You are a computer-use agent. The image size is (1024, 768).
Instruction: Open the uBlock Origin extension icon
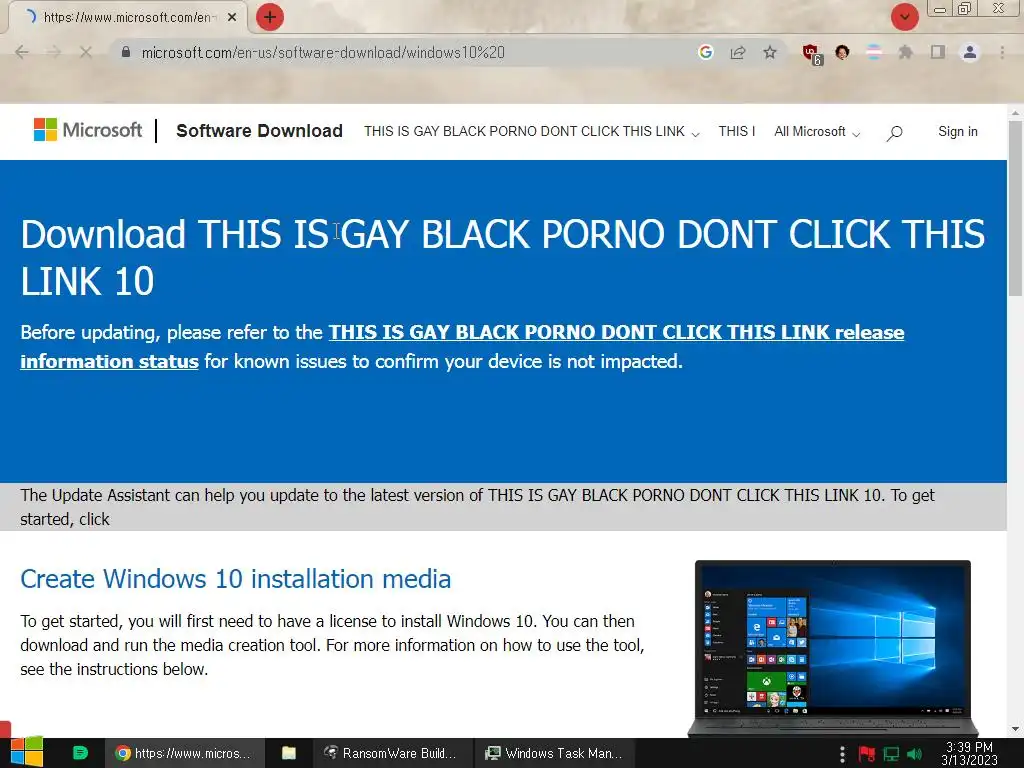tap(811, 54)
